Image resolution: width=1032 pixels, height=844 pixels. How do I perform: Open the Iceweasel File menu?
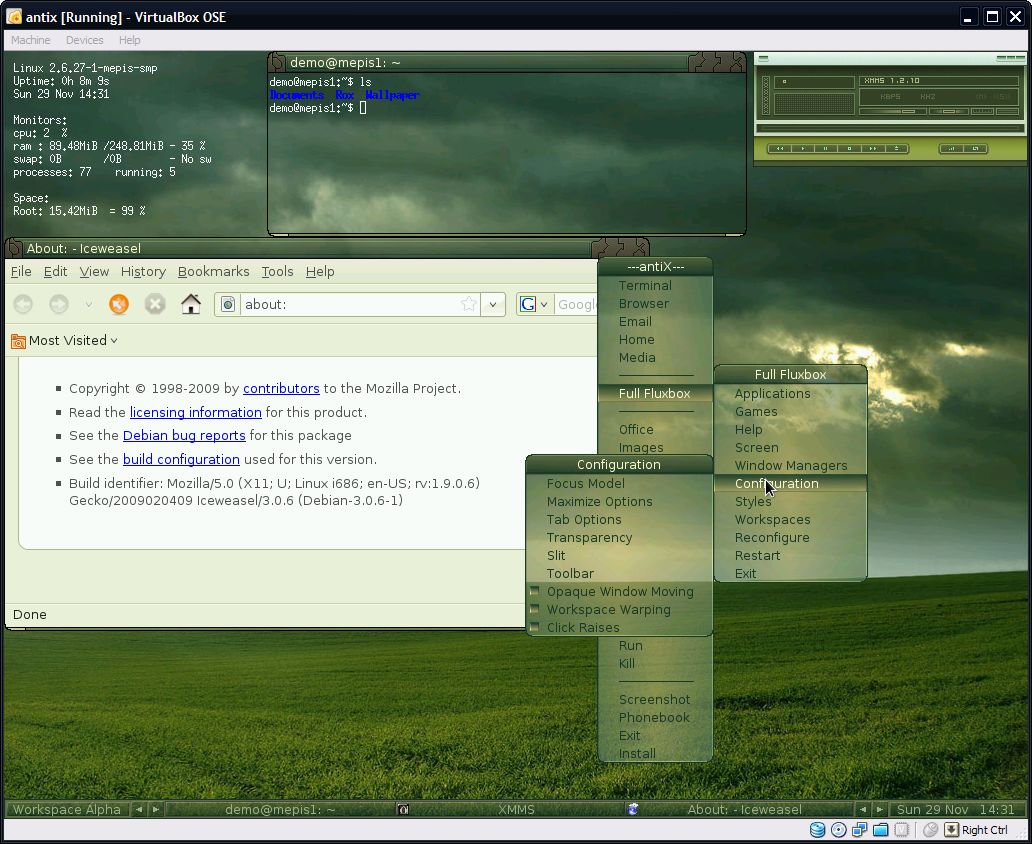click(21, 271)
